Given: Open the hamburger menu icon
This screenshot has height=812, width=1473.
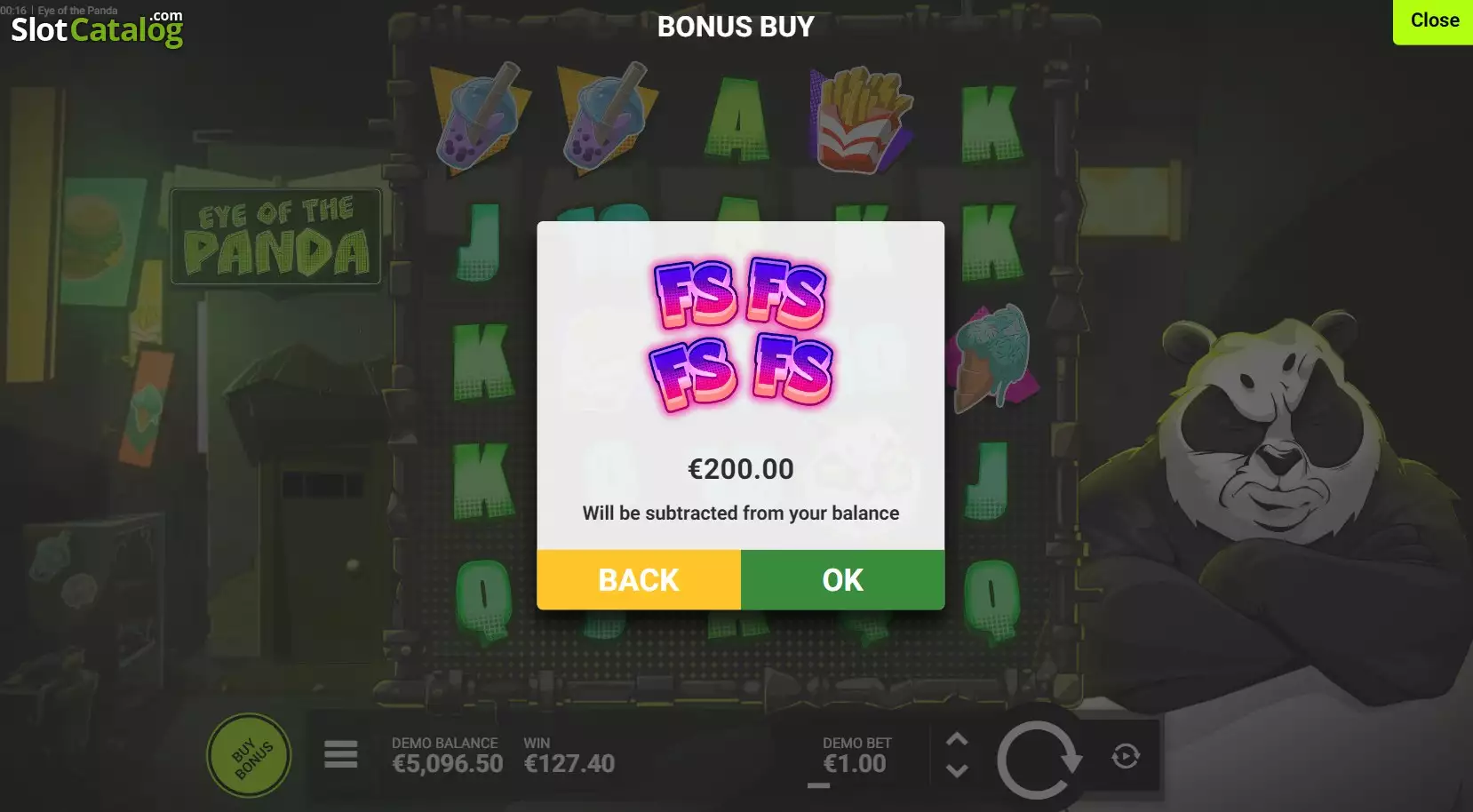Looking at the screenshot, I should point(340,754).
